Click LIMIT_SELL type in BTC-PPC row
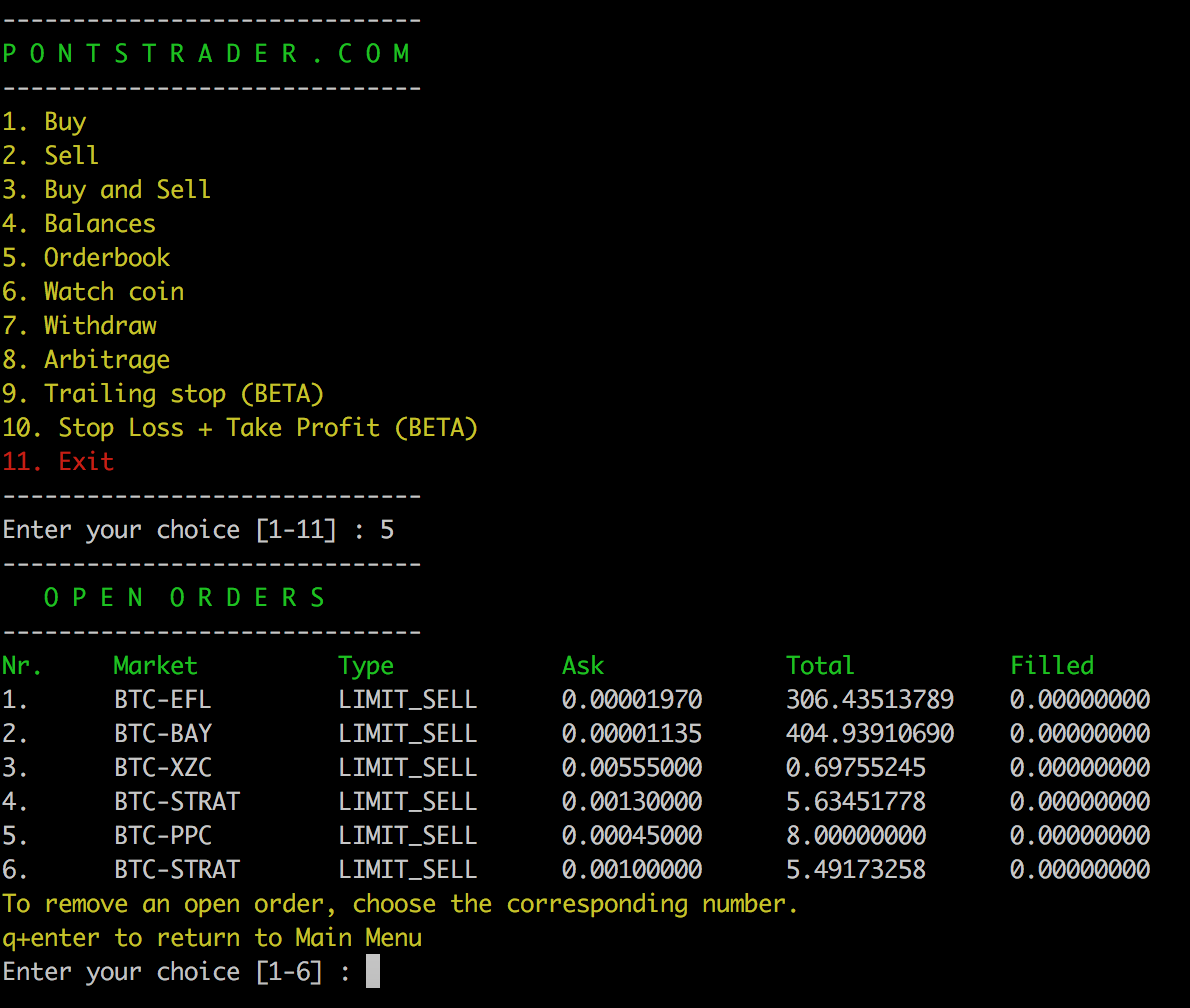 (408, 836)
